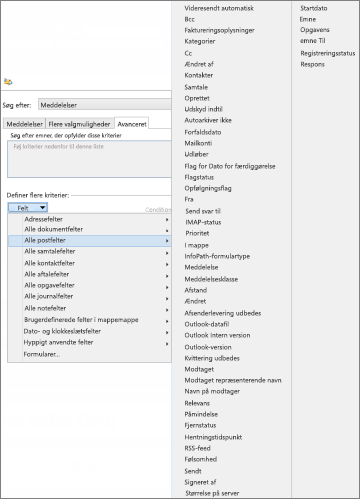Switch to the Flere valgmuligheder tab
360x499 pixels.
(79, 124)
